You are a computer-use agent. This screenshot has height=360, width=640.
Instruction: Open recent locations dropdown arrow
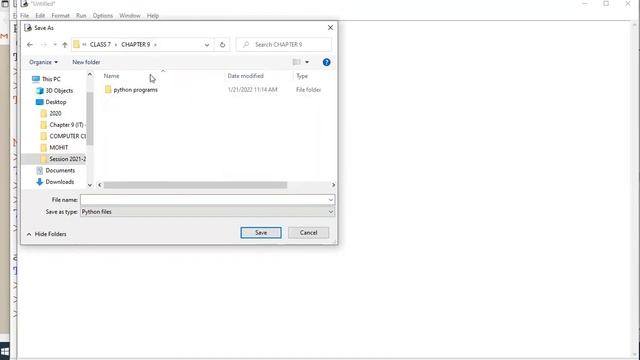click(x=55, y=44)
